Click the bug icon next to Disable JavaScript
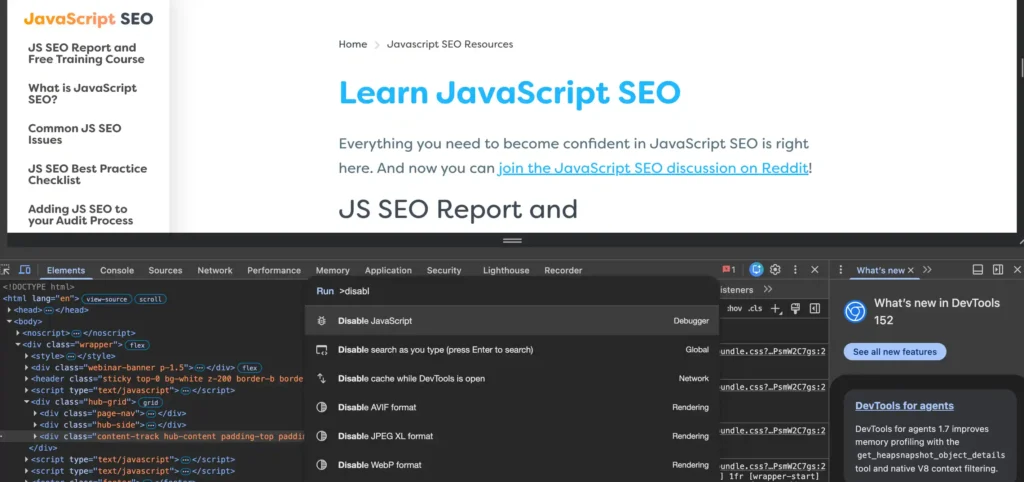This screenshot has height=482, width=1024. click(321, 321)
